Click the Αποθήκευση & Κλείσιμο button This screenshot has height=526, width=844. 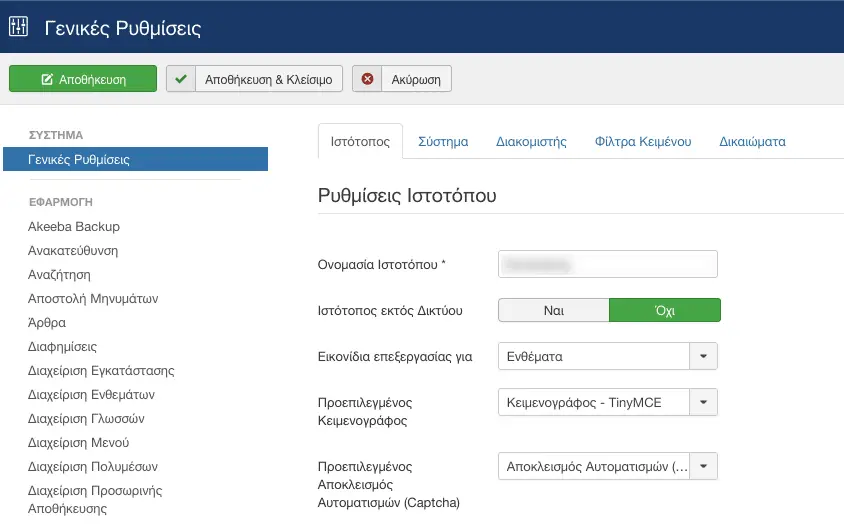point(254,79)
